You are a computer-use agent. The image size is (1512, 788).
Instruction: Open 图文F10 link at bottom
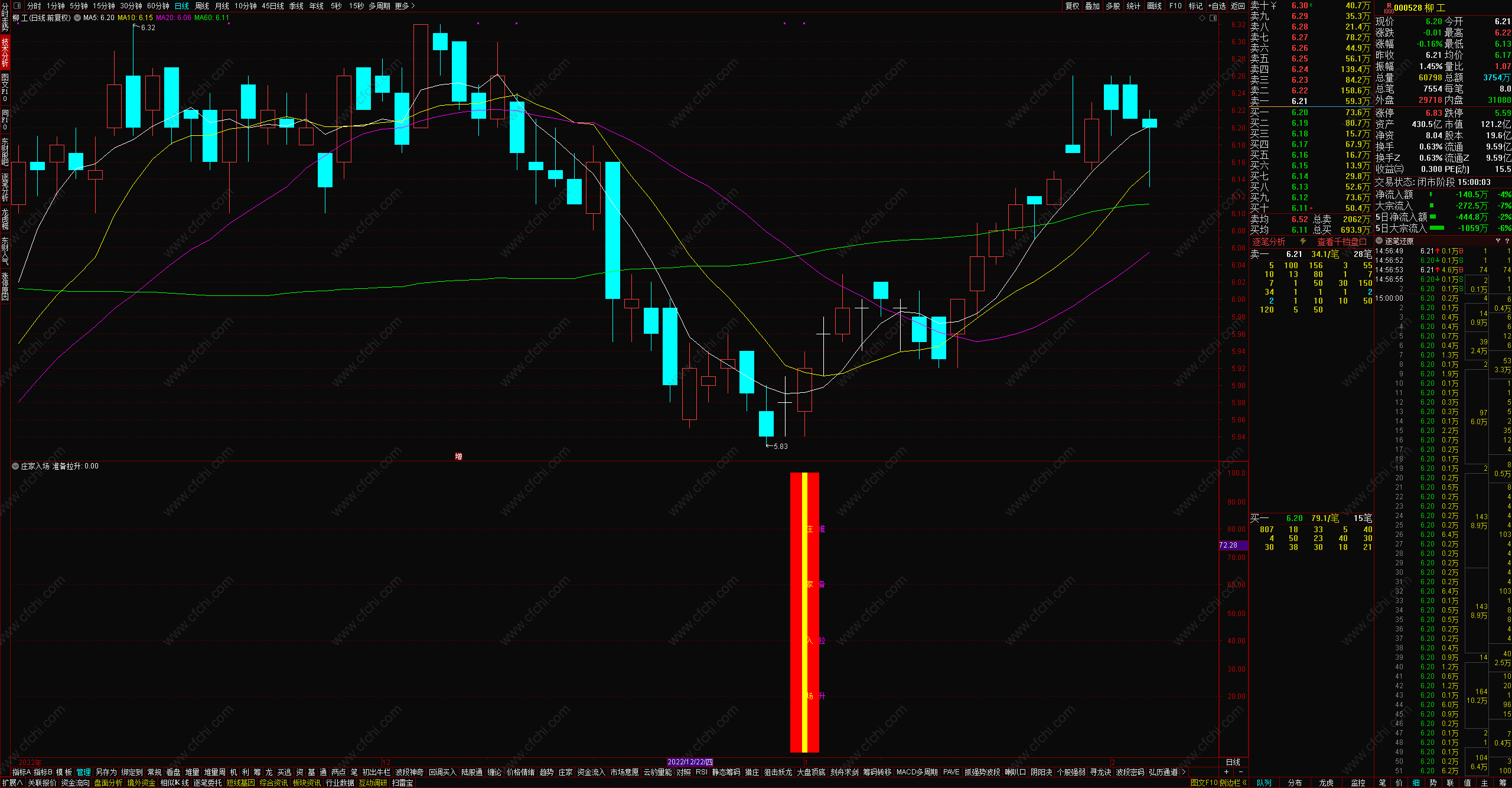(x=1204, y=783)
